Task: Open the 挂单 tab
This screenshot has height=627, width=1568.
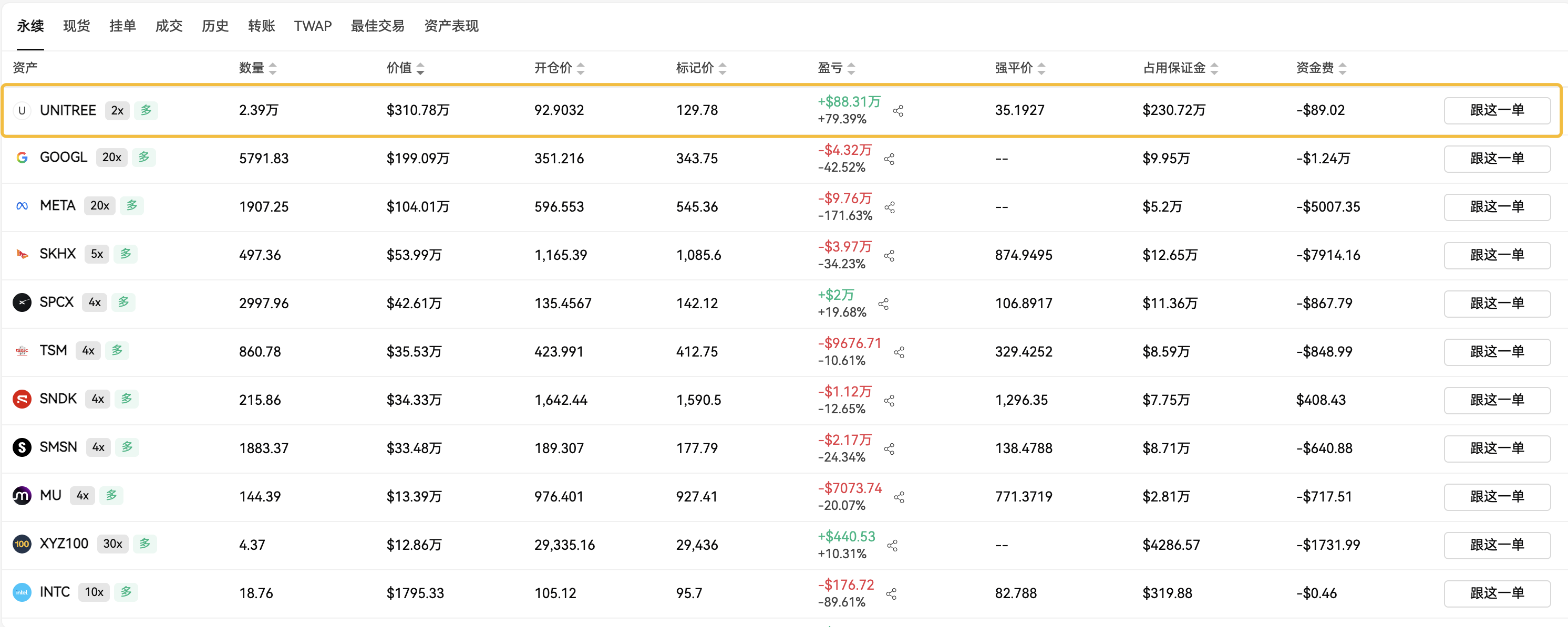Action: coord(122,26)
